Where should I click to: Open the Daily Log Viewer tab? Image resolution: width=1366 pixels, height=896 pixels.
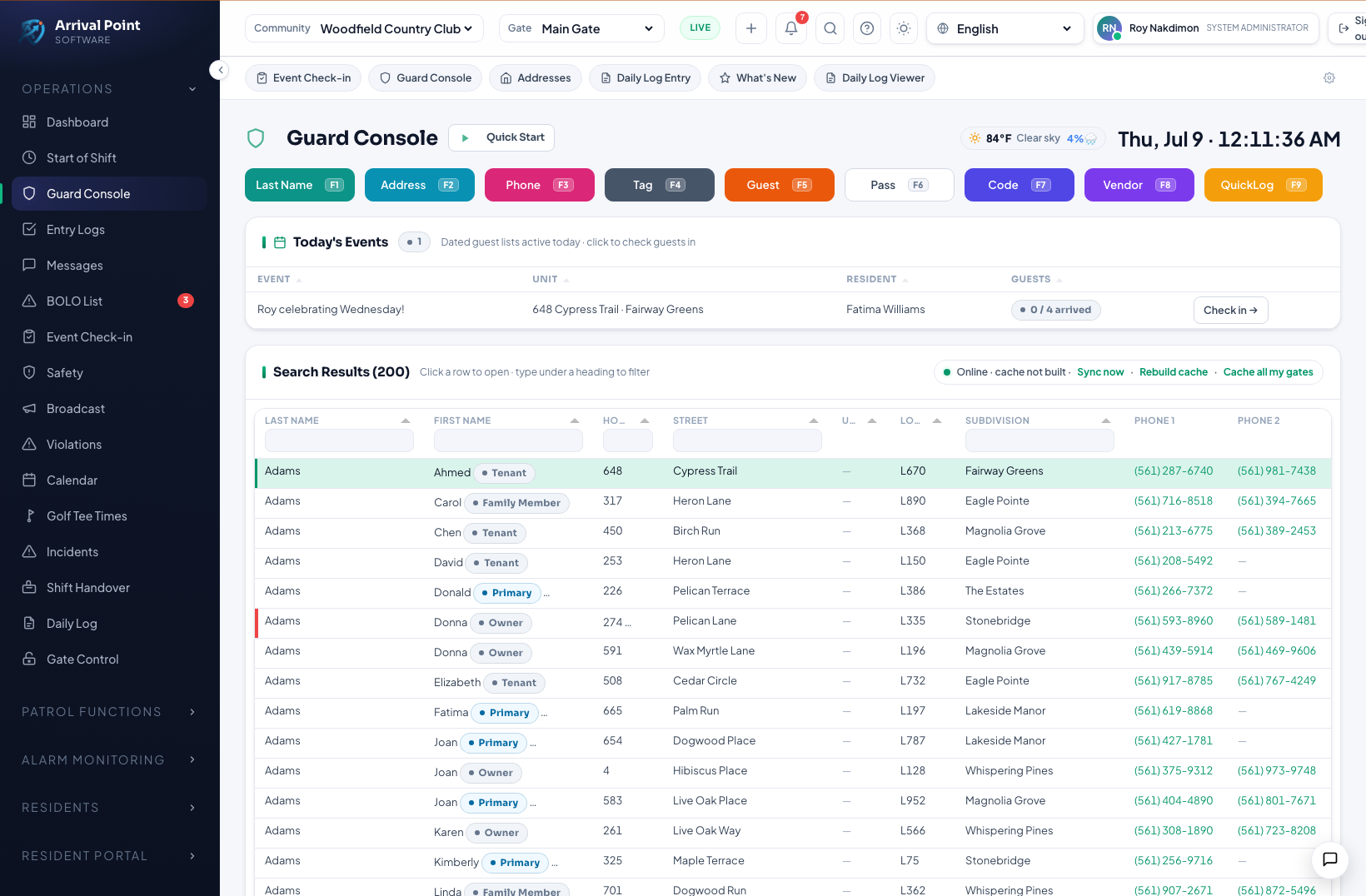coord(875,78)
